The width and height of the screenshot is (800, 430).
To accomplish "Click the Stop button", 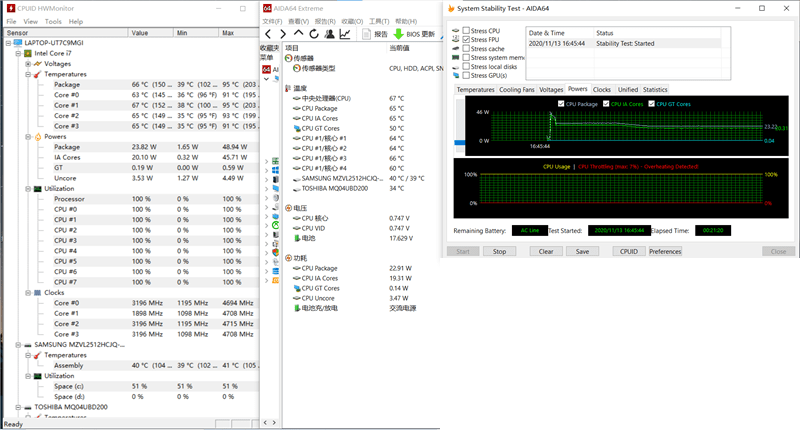I will pyautogui.click(x=499, y=251).
